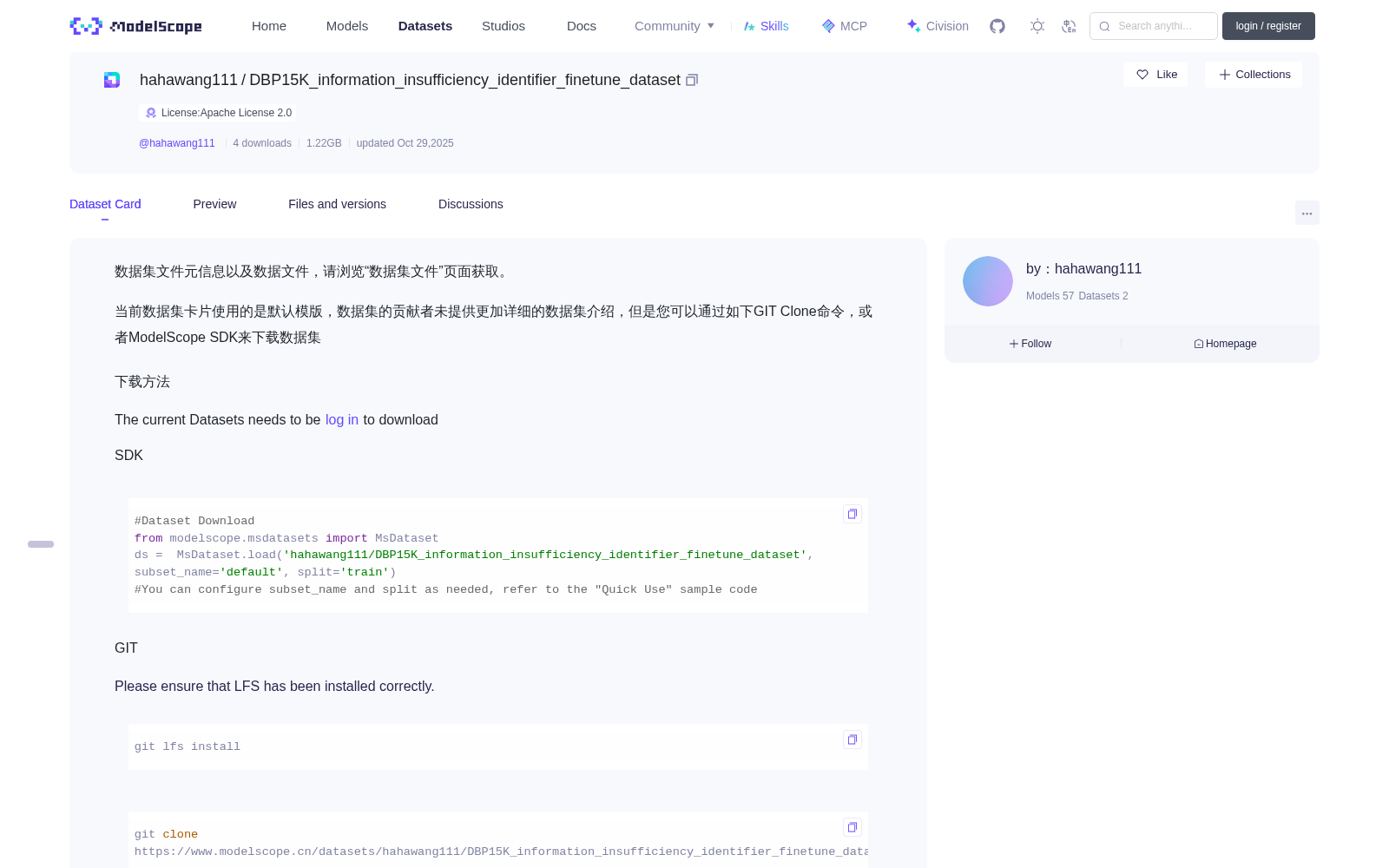
Task: Click the '1.22GB' size text
Action: tap(324, 143)
